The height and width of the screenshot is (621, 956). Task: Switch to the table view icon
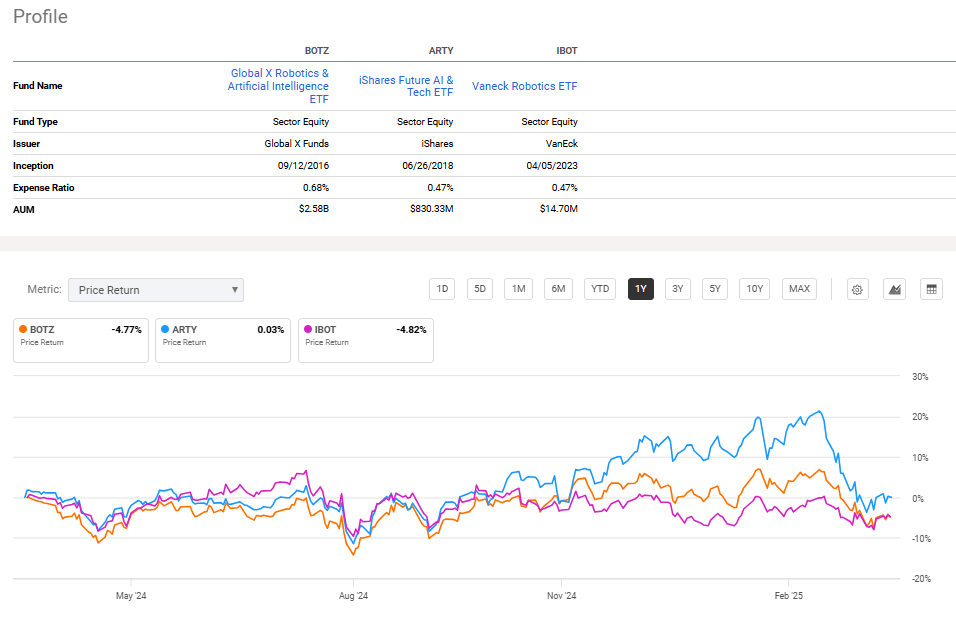coord(931,289)
